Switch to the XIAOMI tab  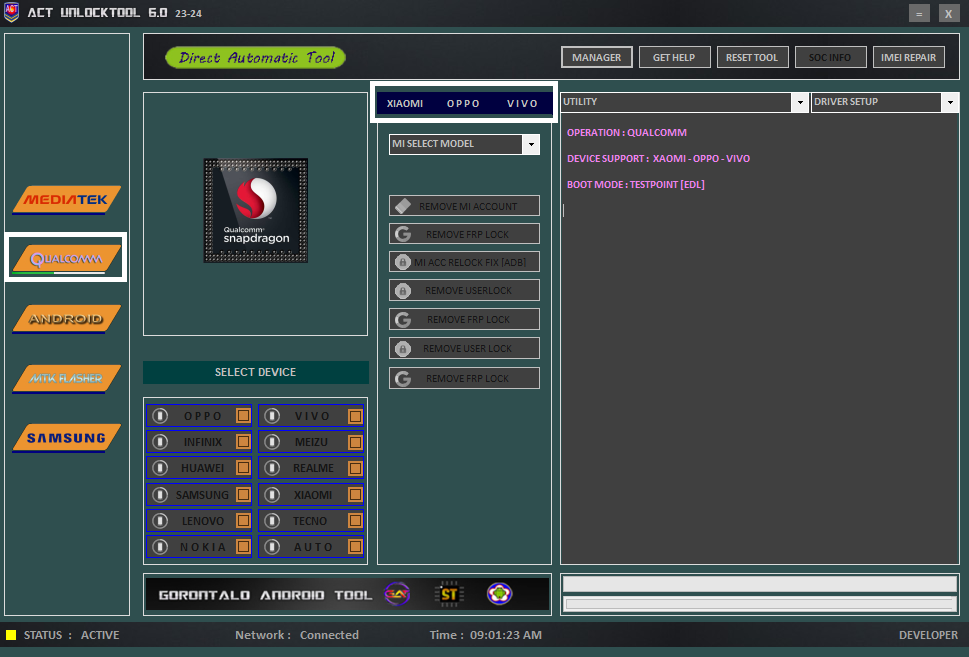pos(405,103)
